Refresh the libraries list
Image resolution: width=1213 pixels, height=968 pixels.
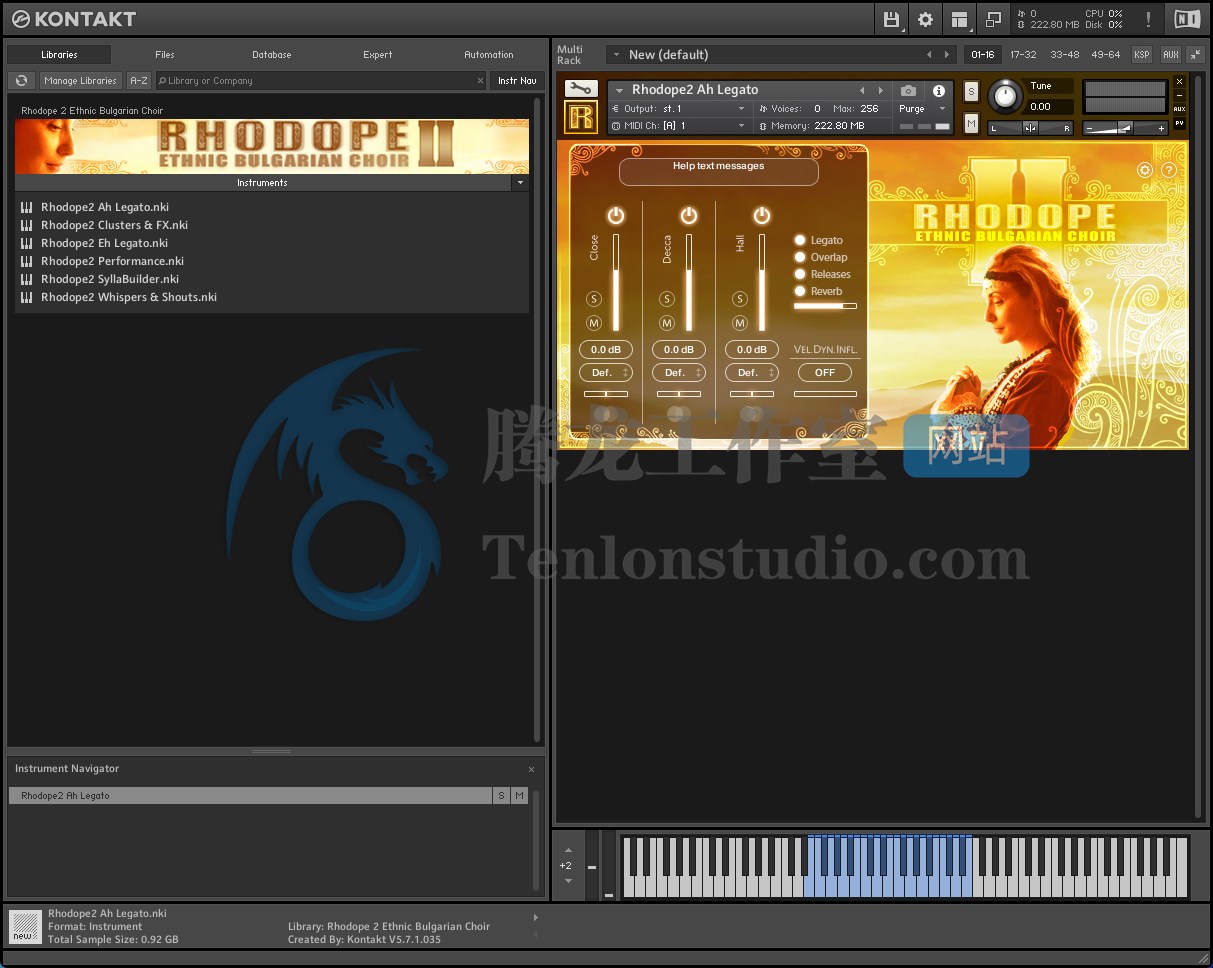click(x=21, y=80)
